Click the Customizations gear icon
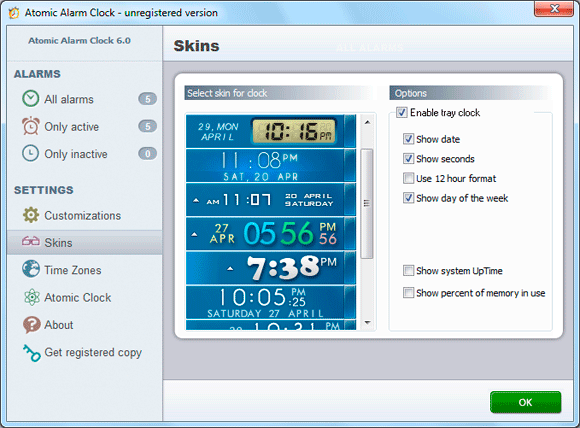 coord(31,215)
